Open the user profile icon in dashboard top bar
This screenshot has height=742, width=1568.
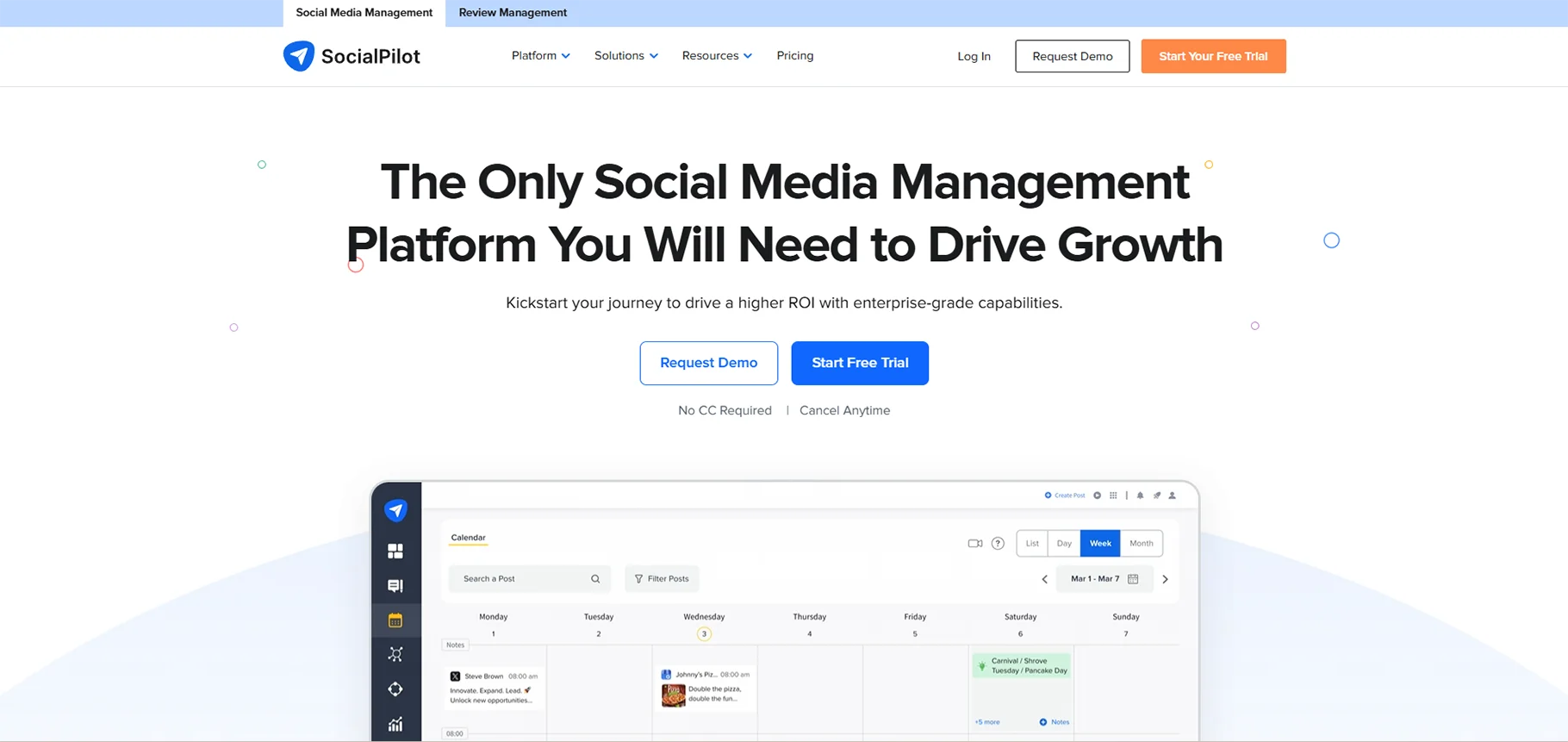1172,496
